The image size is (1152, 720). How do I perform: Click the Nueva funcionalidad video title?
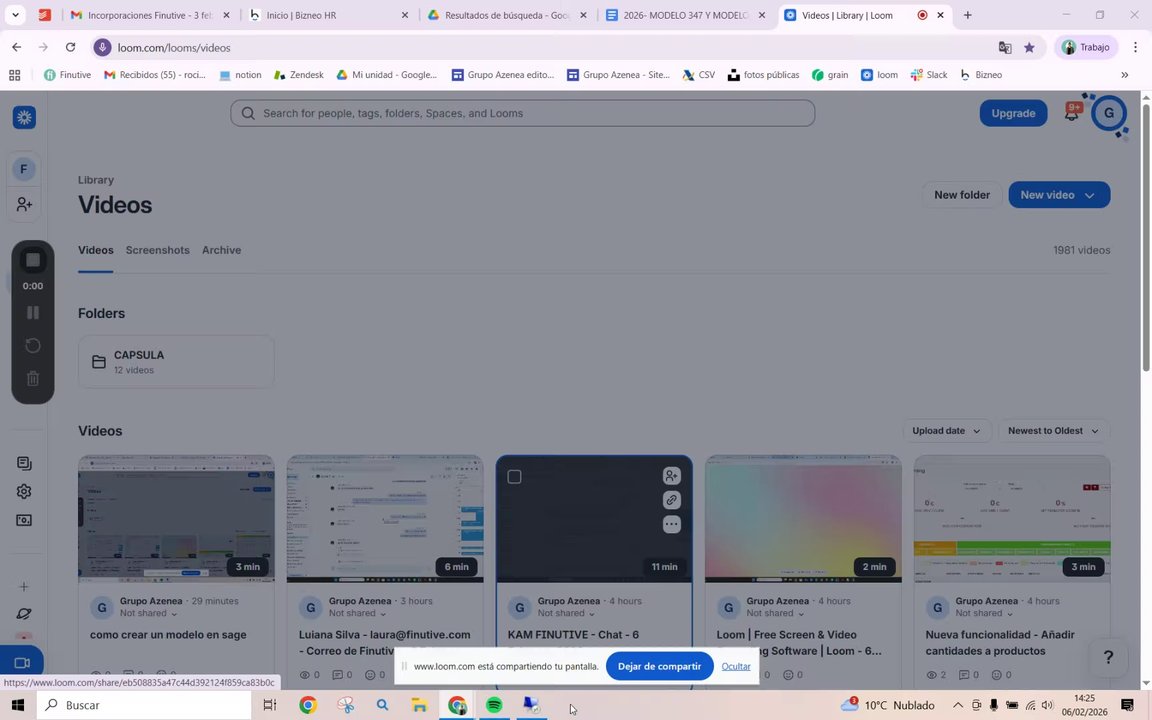[1000, 643]
